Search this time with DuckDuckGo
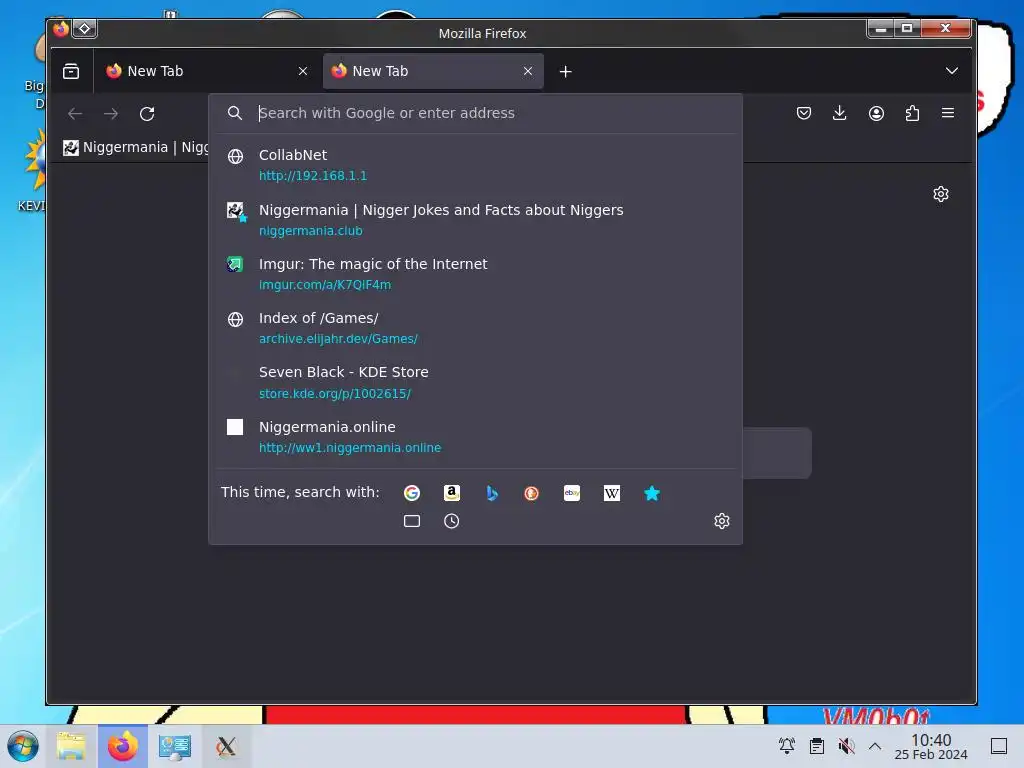Screen dimensions: 1024x768 (532, 493)
